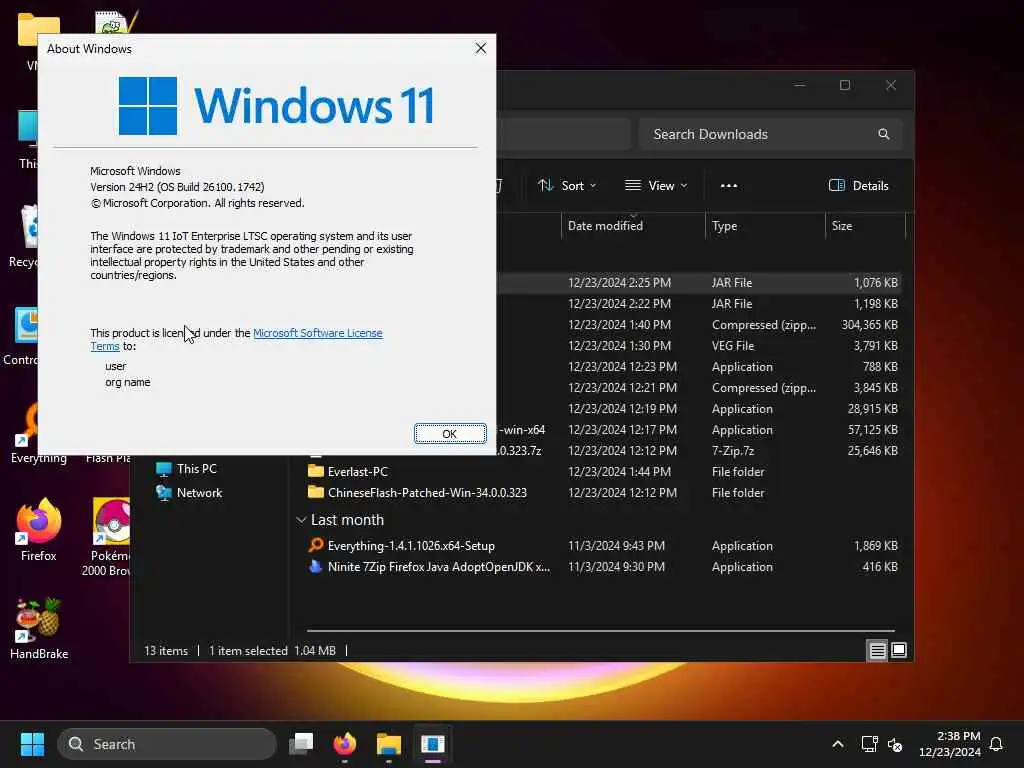Show hidden system tray icons
Image resolution: width=1024 pixels, height=768 pixels.
coord(838,744)
